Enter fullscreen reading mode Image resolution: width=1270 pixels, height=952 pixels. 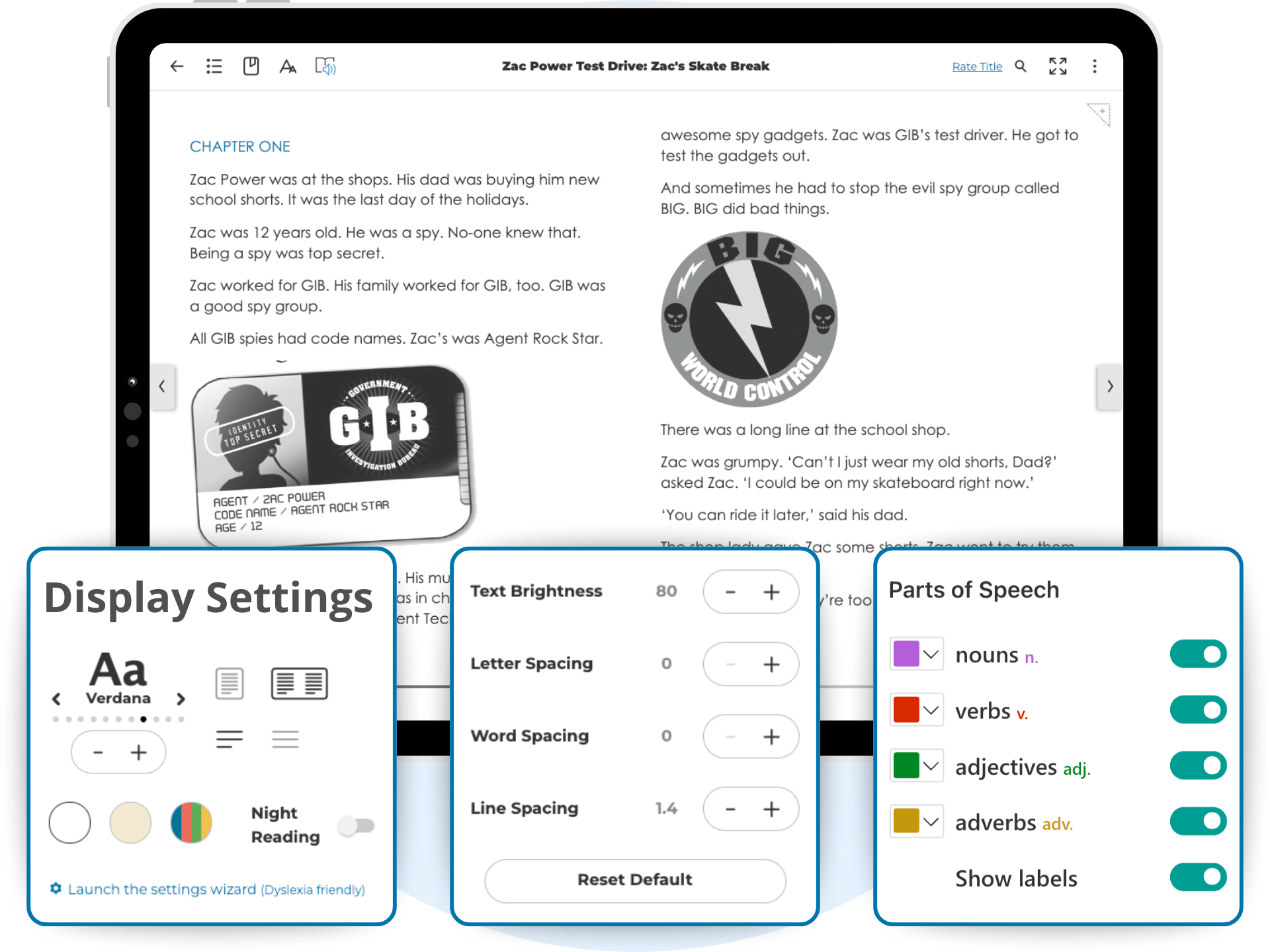[1058, 66]
